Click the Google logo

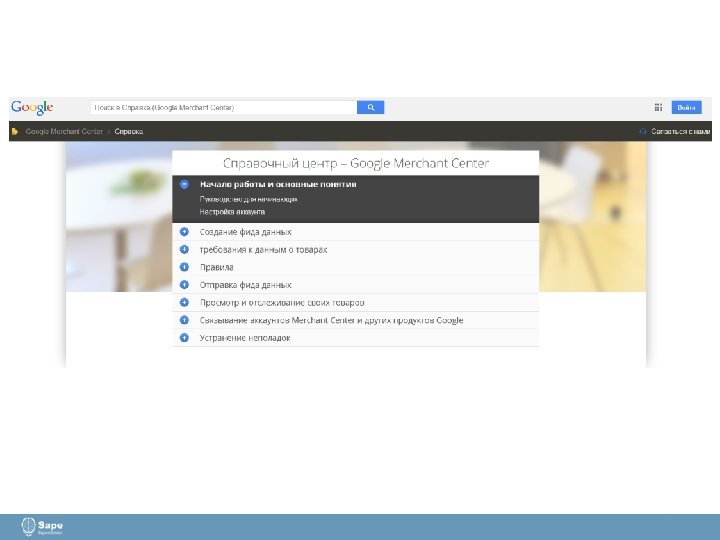pyautogui.click(x=32, y=107)
